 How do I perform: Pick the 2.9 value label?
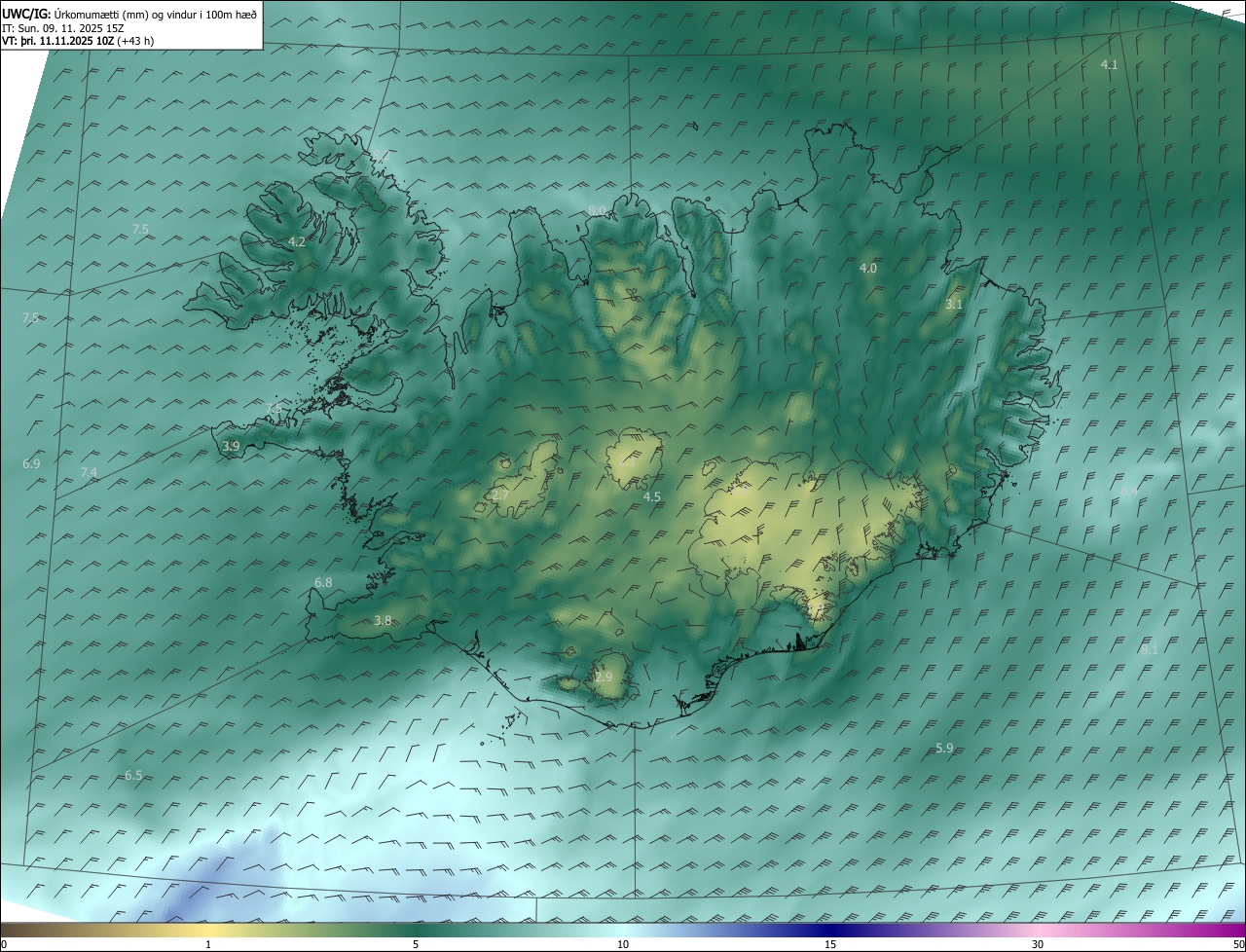[605, 677]
